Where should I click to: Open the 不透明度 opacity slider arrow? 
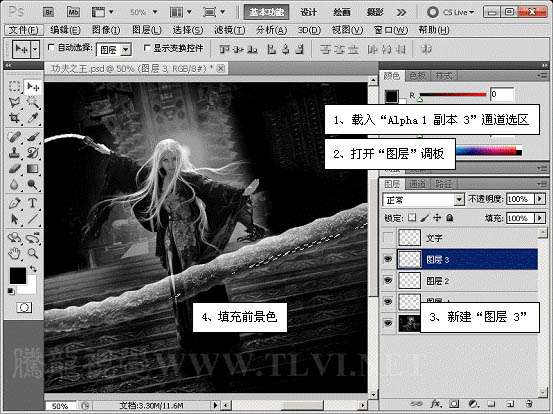click(x=540, y=199)
